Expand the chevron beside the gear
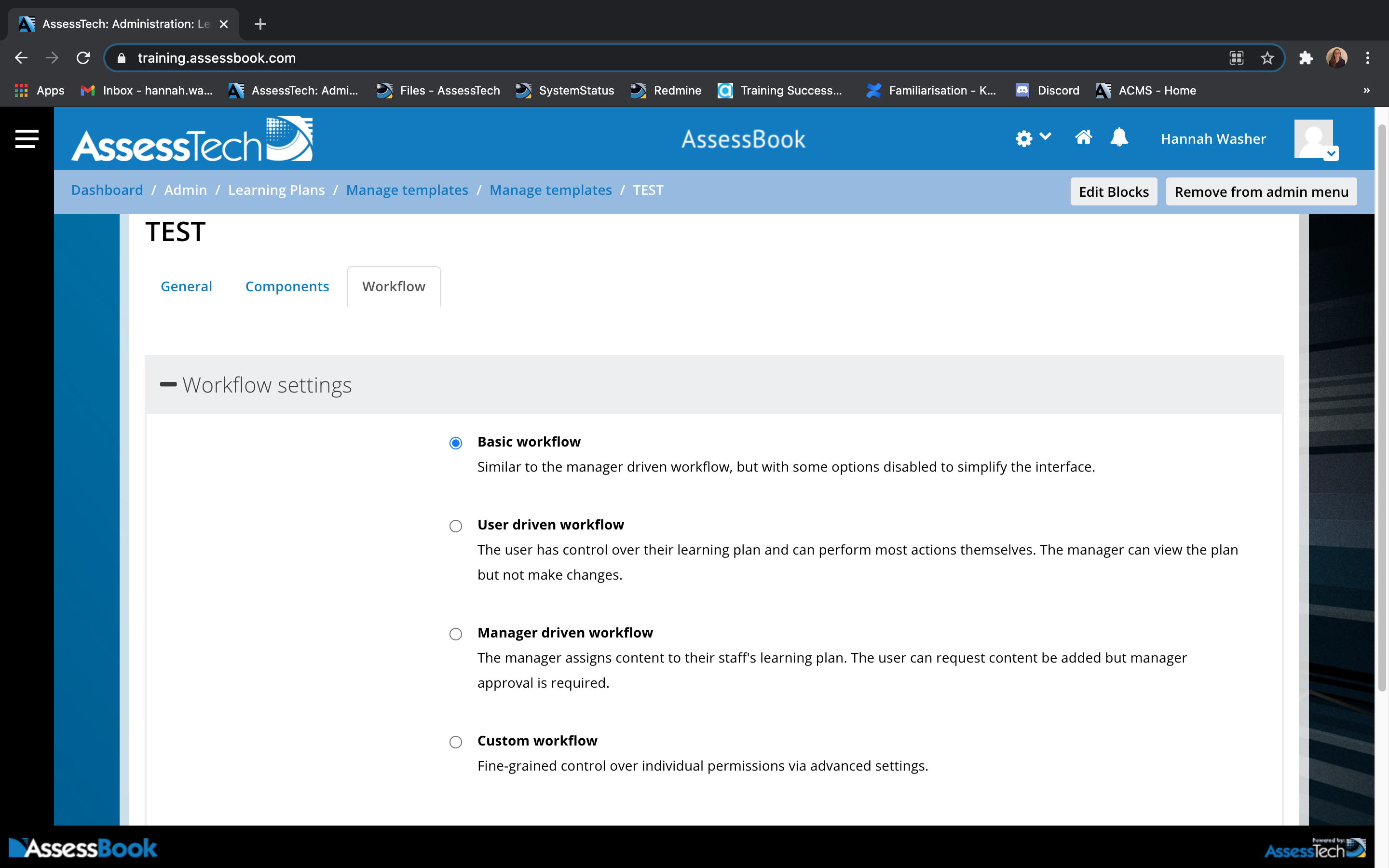This screenshot has height=868, width=1389. [1045, 136]
